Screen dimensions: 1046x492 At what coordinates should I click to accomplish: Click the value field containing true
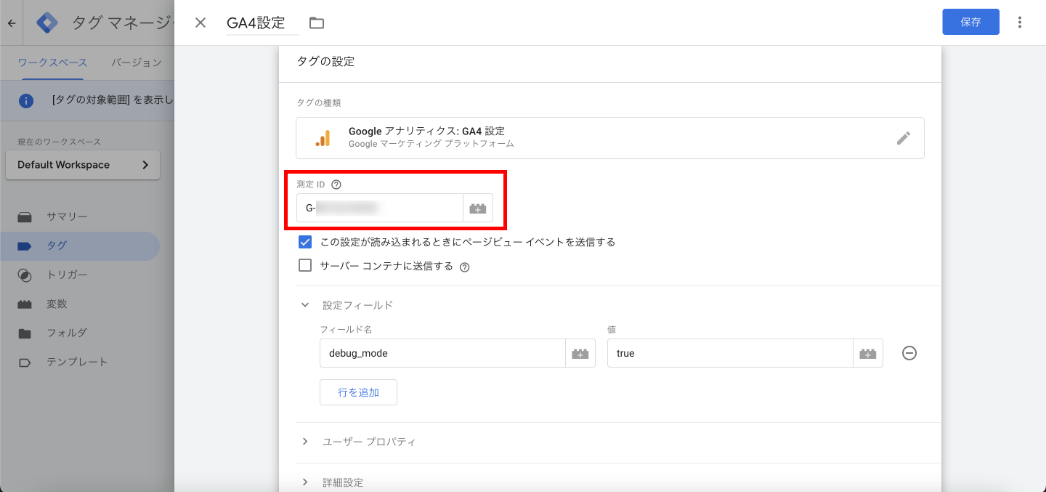[x=730, y=353]
